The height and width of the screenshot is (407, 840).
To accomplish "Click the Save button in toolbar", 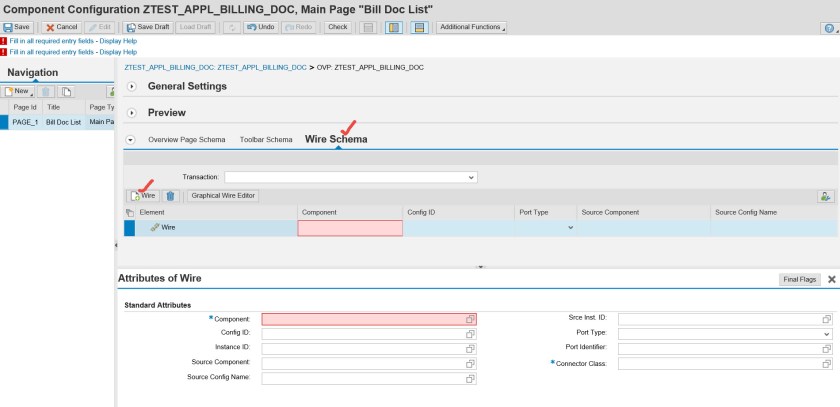I will click(x=17, y=27).
